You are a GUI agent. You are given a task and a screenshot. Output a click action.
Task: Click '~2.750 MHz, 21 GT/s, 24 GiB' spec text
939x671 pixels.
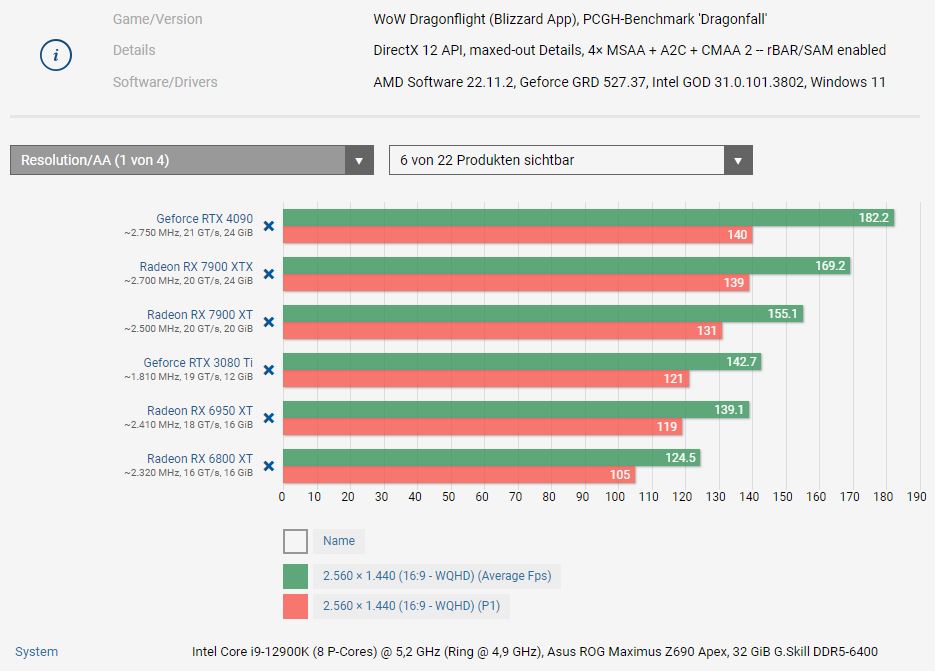click(x=189, y=233)
